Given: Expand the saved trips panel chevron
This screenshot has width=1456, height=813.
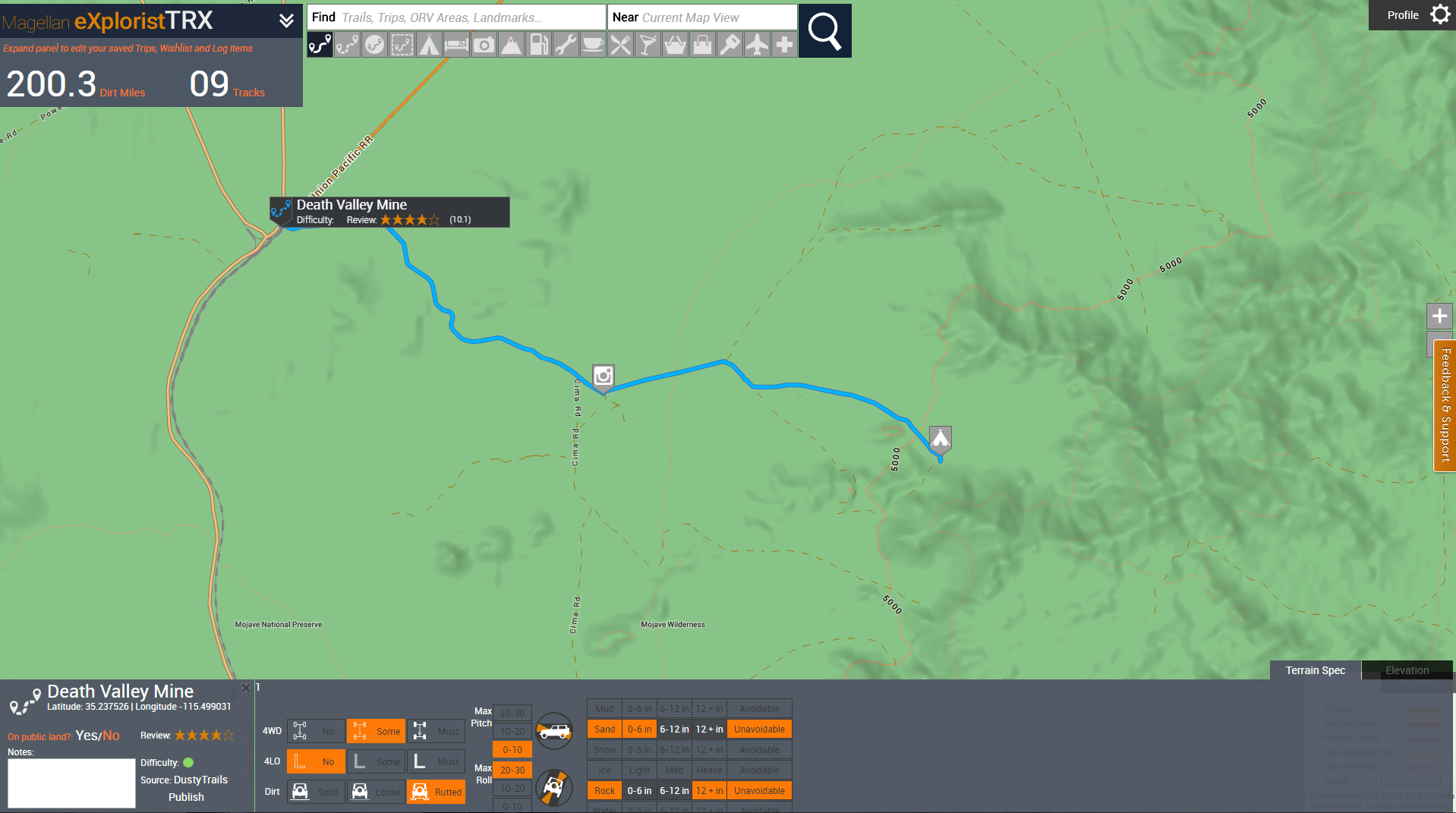Looking at the screenshot, I should 286,20.
